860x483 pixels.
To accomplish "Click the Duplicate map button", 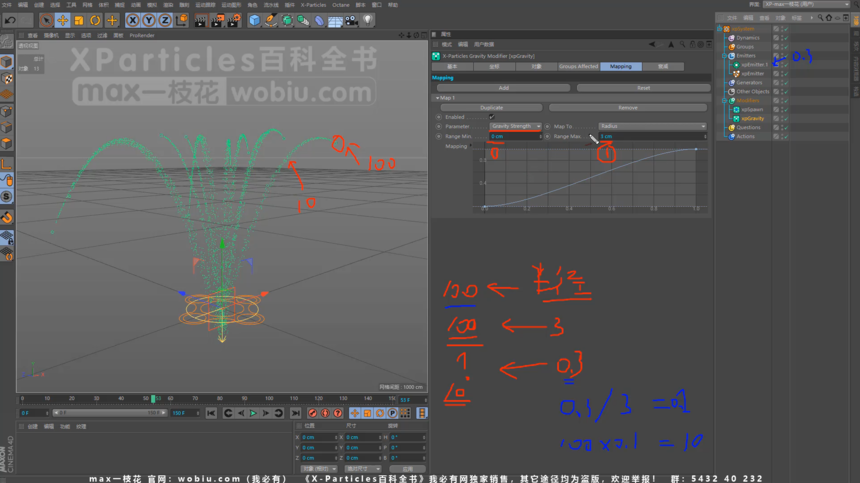I will pos(491,107).
